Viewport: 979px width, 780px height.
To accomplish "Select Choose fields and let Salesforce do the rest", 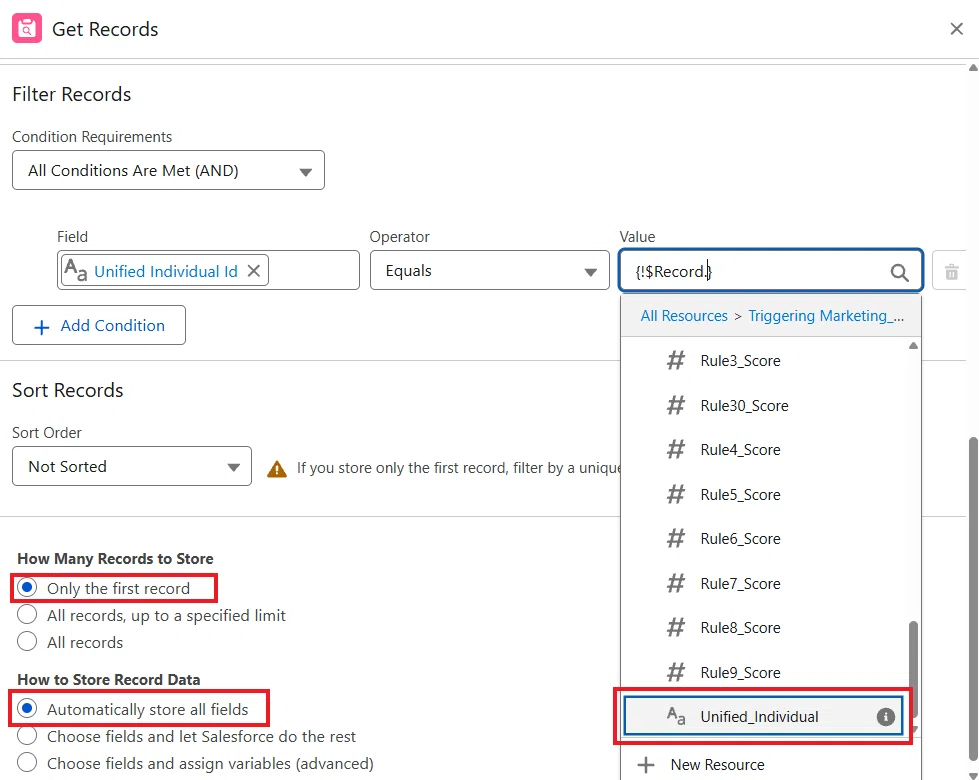I will coord(27,736).
